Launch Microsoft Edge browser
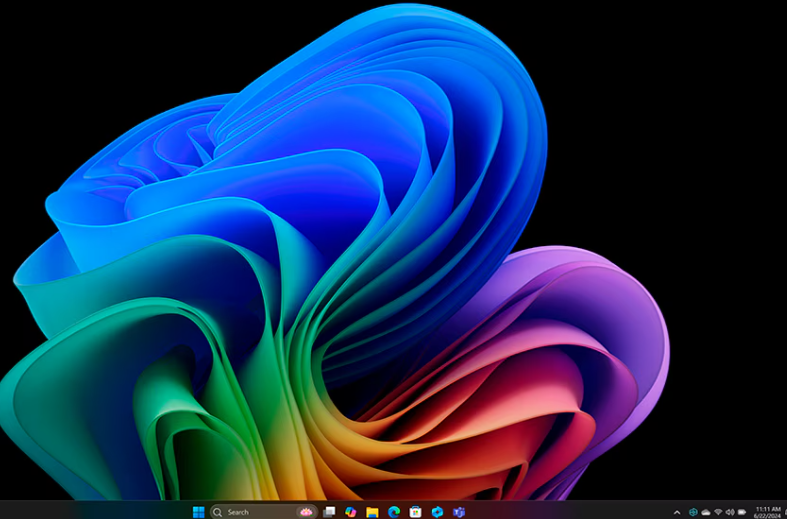This screenshot has height=519, width=787. pos(394,512)
